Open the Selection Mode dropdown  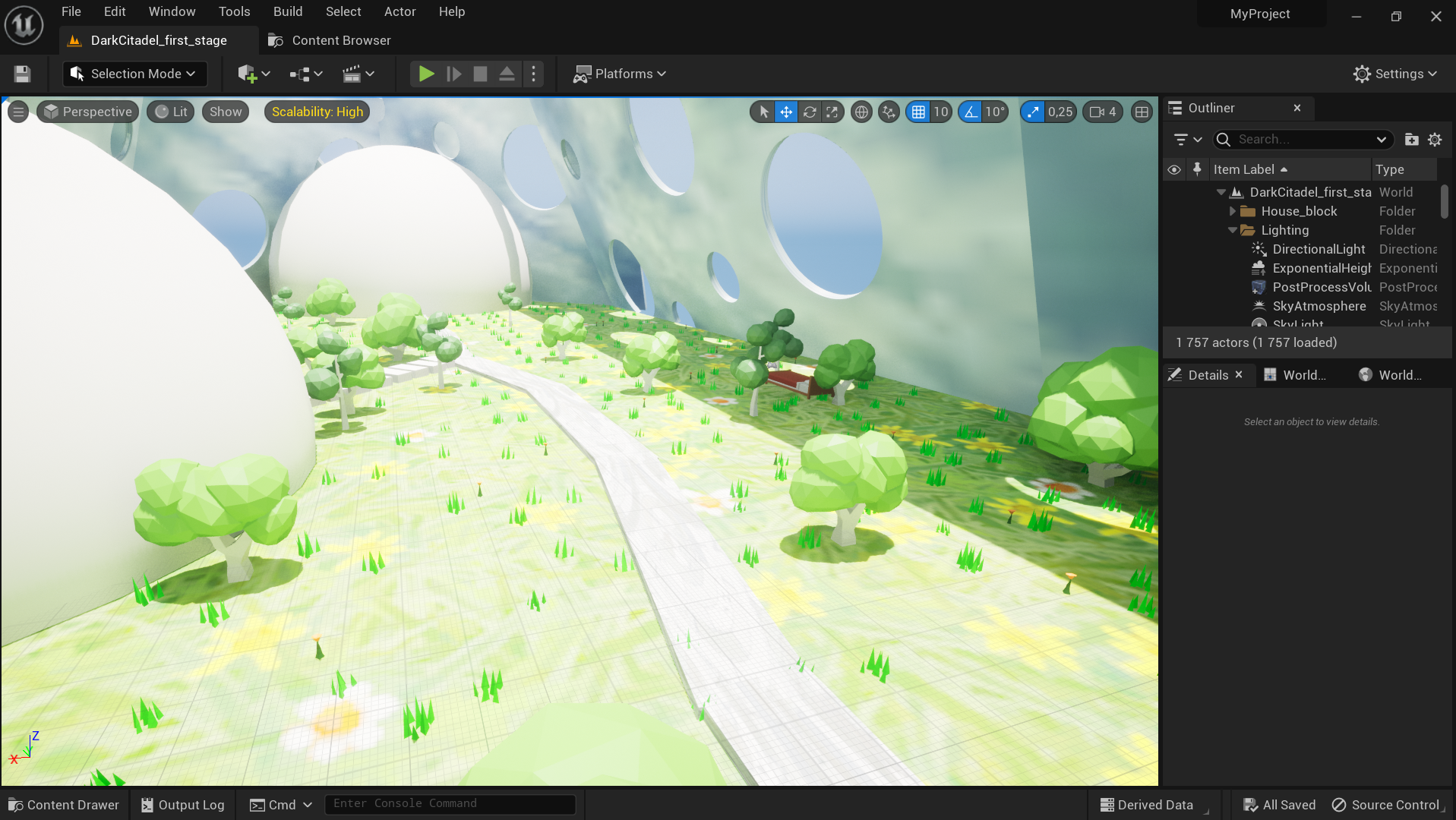[134, 74]
